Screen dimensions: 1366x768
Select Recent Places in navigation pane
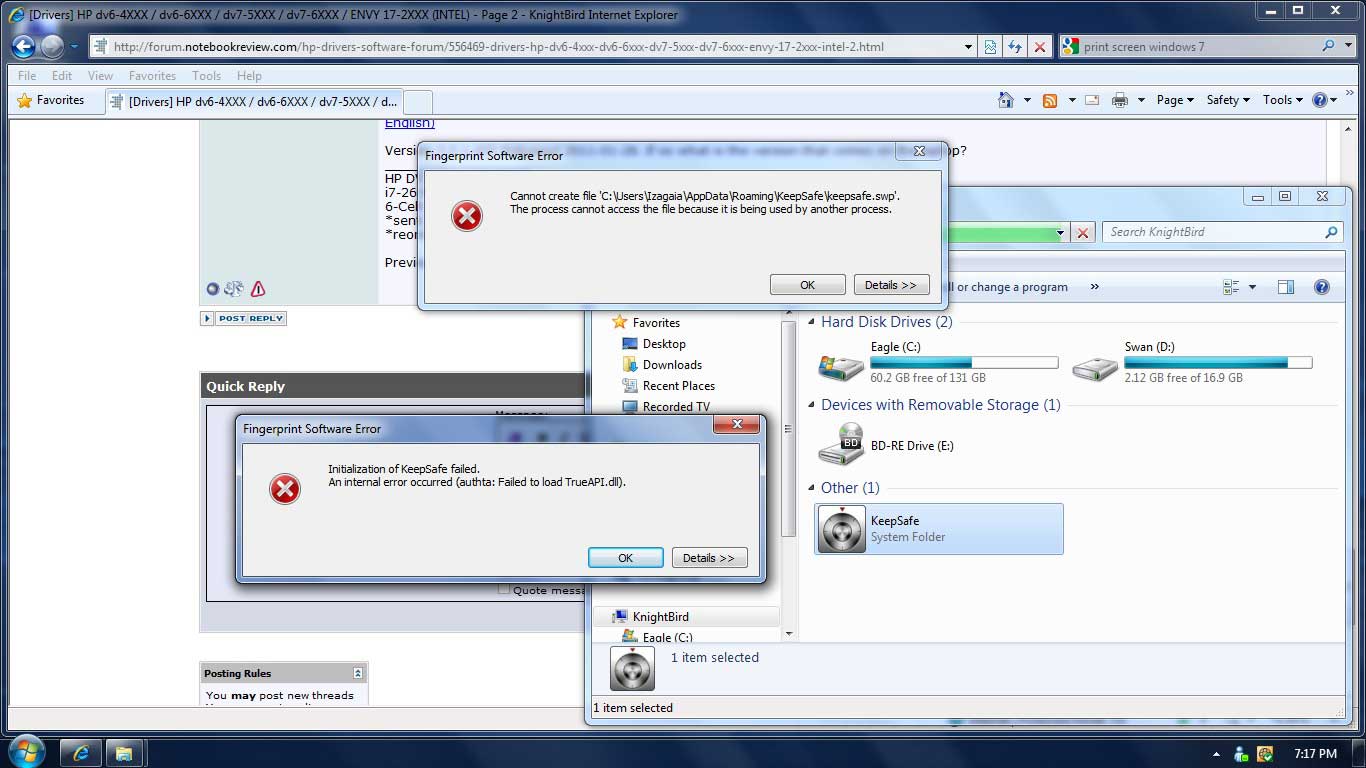pyautogui.click(x=669, y=386)
